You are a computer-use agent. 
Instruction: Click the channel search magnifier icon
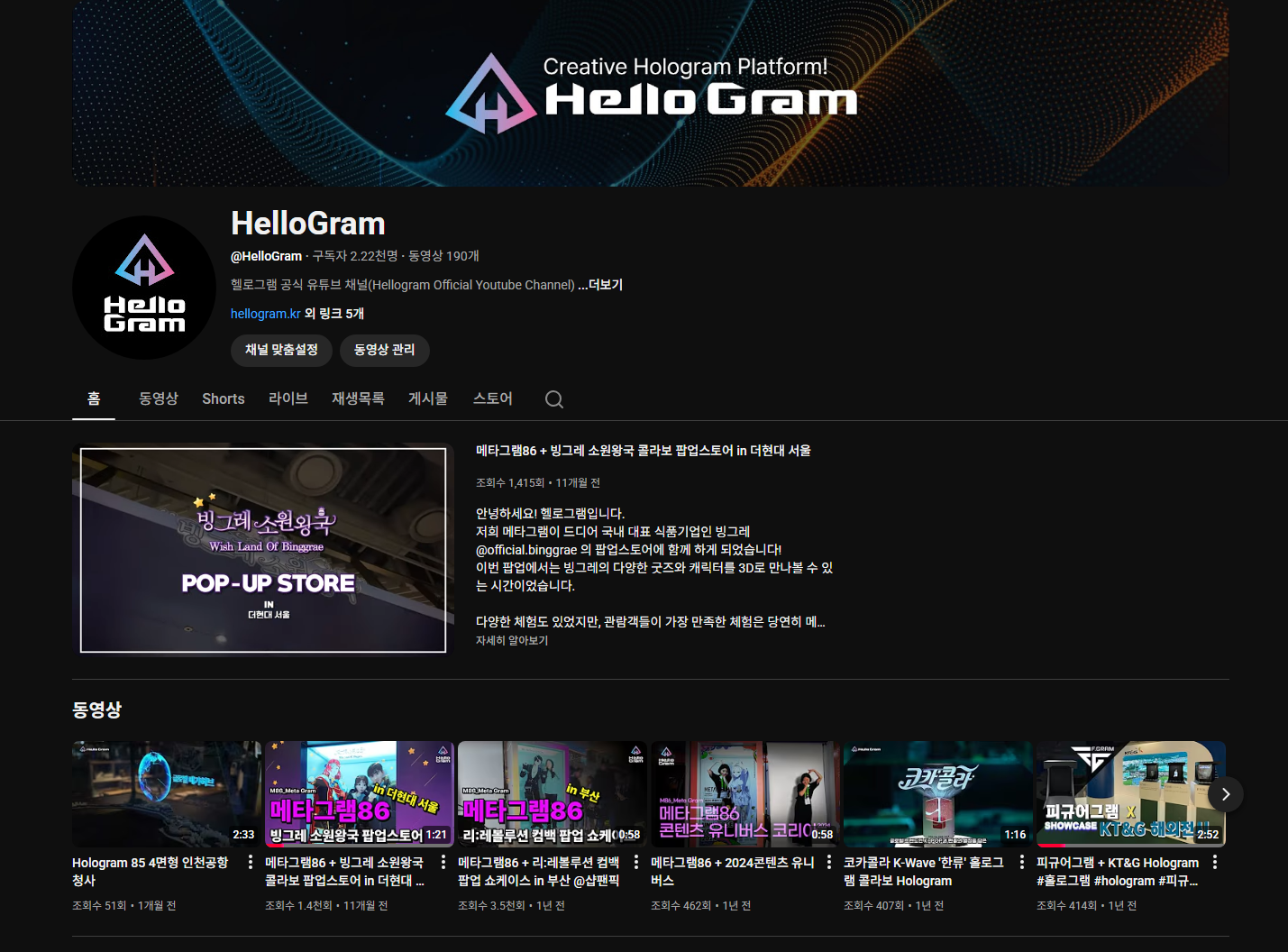point(554,399)
